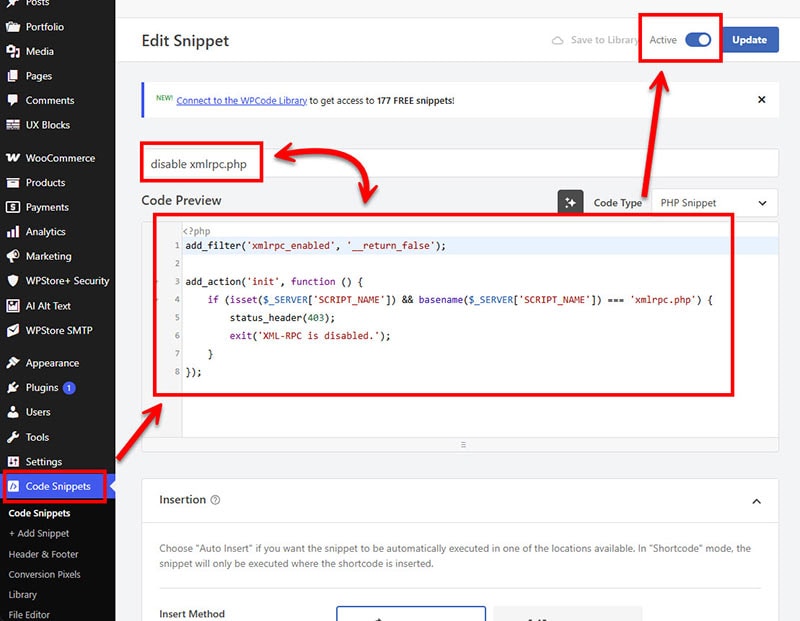Click the Tools wrench icon
This screenshot has height=621, width=800.
(x=13, y=437)
